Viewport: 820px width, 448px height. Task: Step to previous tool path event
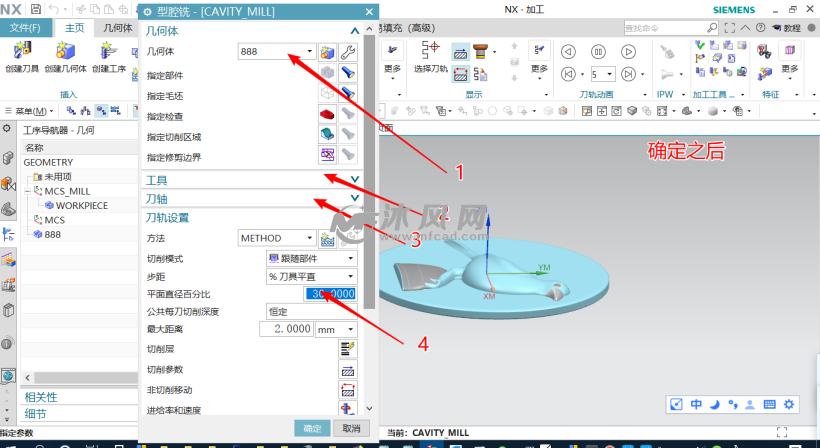[568, 74]
